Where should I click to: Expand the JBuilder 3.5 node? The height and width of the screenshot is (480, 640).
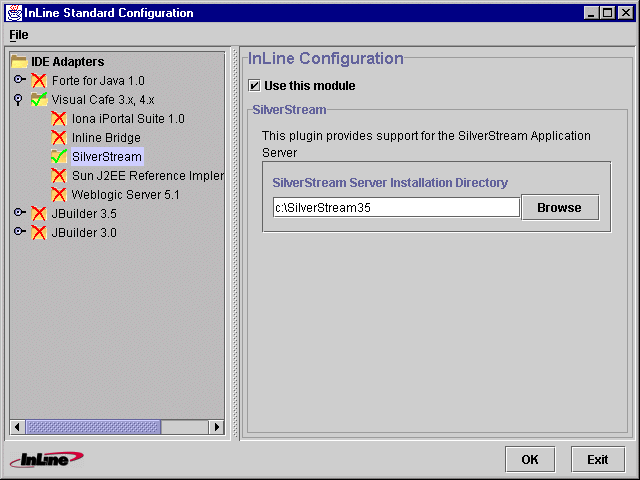(x=19, y=212)
